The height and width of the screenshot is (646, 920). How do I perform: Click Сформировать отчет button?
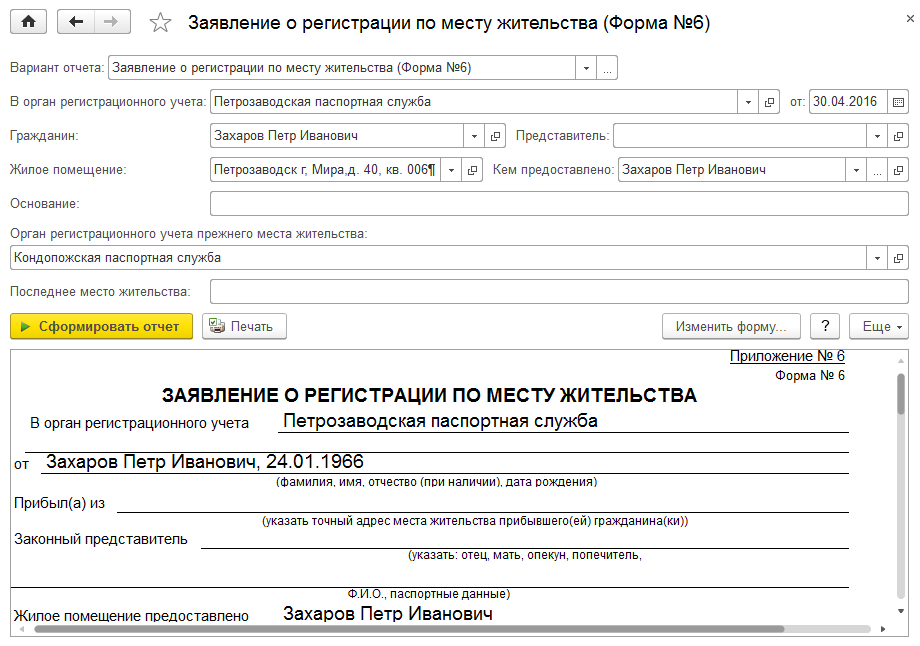[102, 326]
